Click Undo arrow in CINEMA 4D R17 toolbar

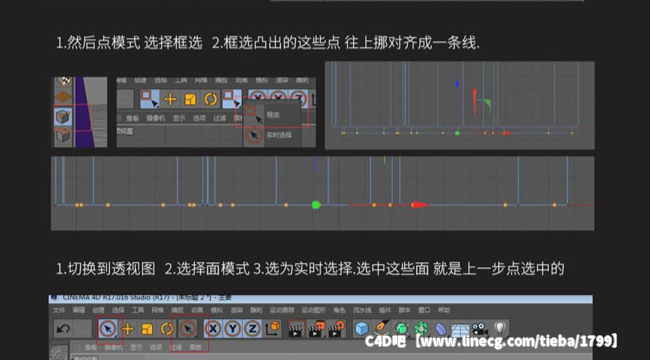[x=64, y=329]
